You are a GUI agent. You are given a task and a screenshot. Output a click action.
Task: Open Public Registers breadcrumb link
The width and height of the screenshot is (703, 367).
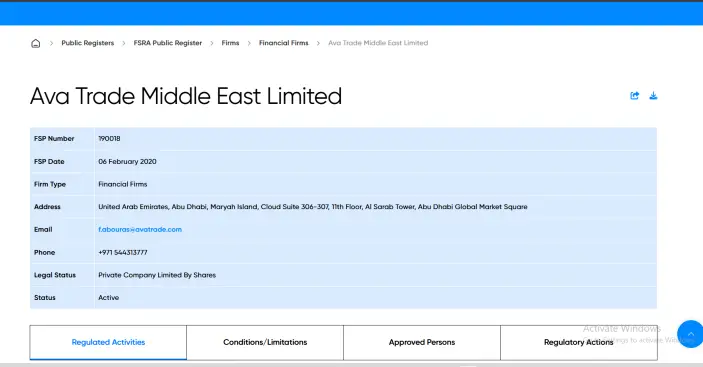coord(88,43)
